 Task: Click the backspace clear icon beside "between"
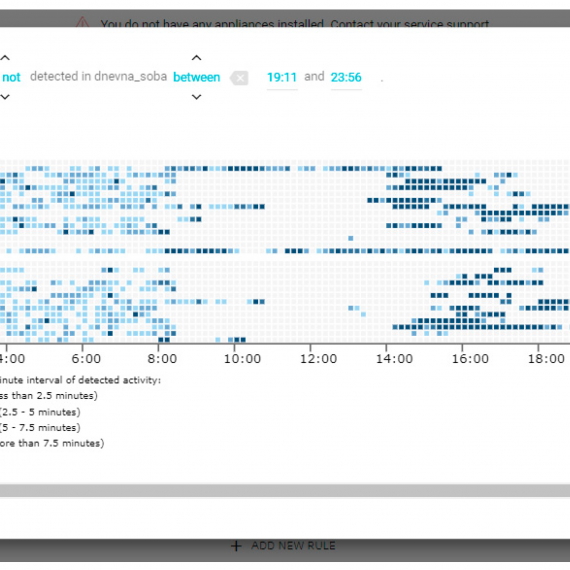239,78
